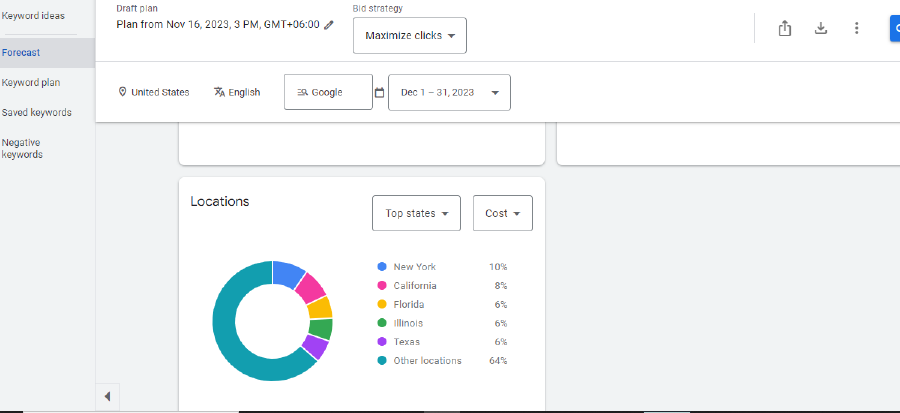900x413 pixels.
Task: Click the Locations card heading
Action: coord(220,202)
